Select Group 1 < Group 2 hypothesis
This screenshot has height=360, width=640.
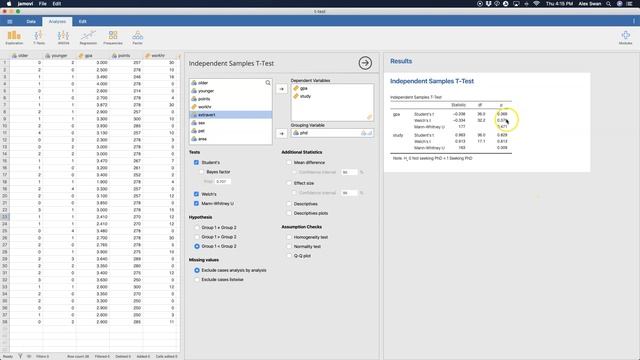pyautogui.click(x=197, y=246)
